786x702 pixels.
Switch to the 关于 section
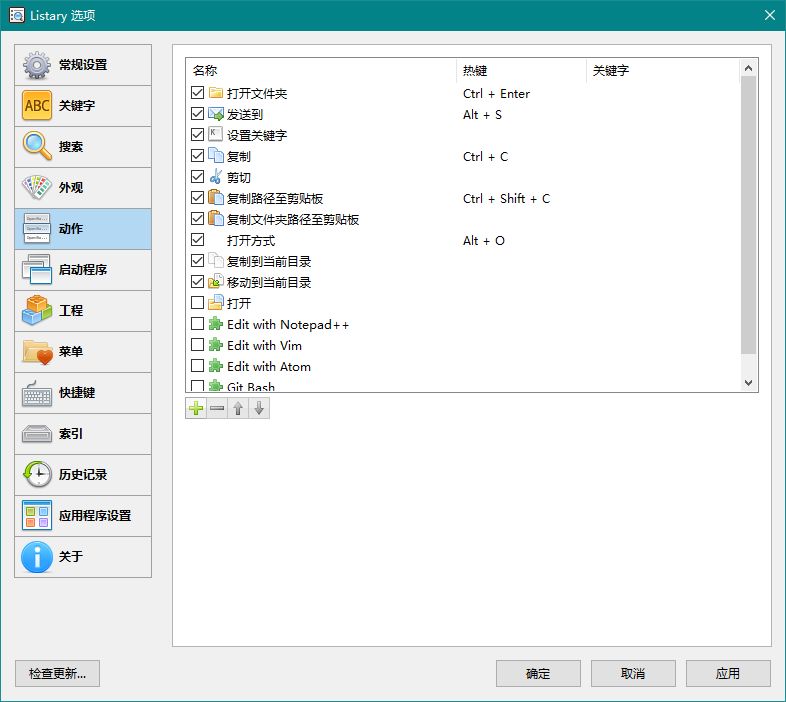coord(83,557)
